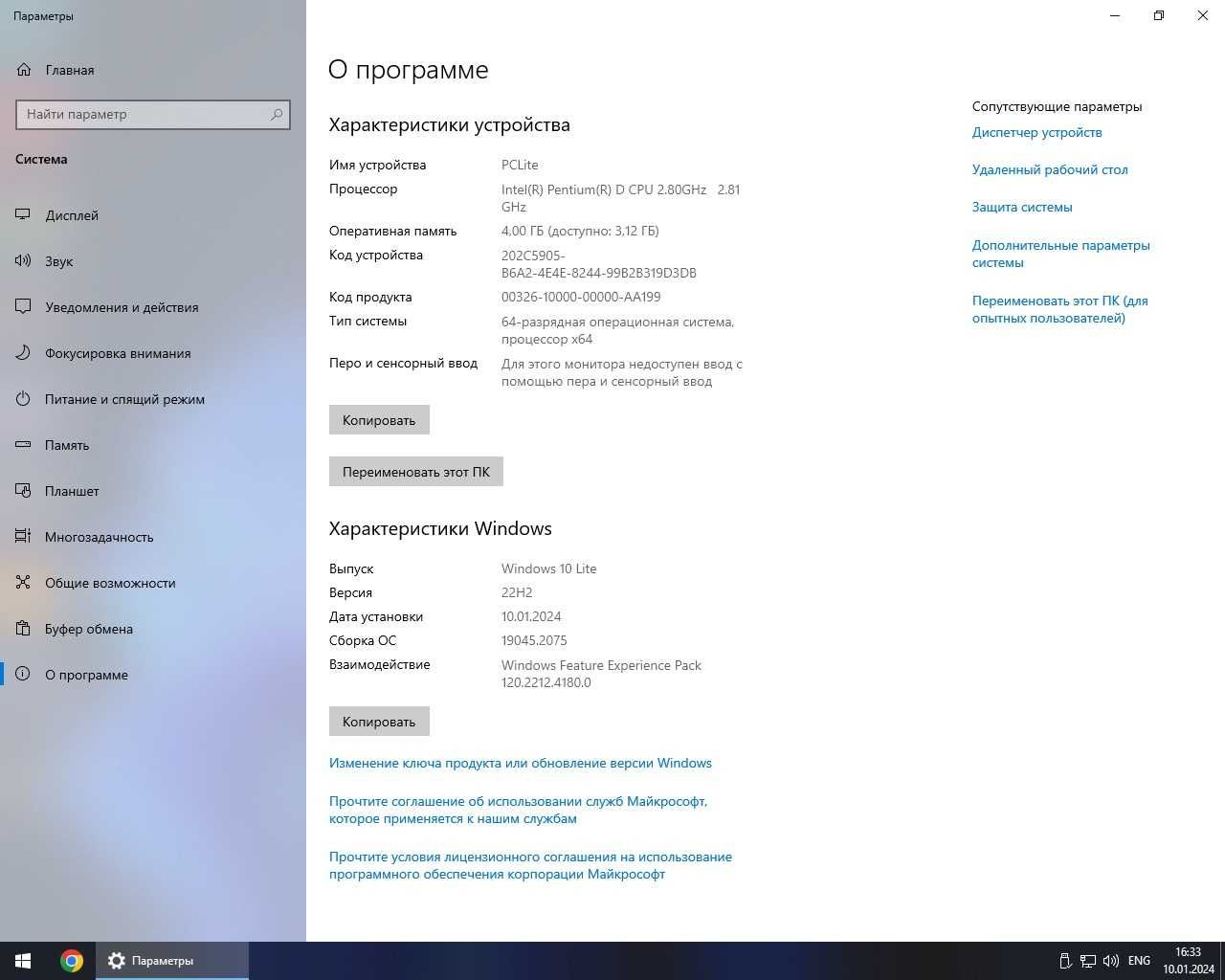The image size is (1225, 980).
Task: Click the install date 10.01.2024 value
Action: (531, 616)
